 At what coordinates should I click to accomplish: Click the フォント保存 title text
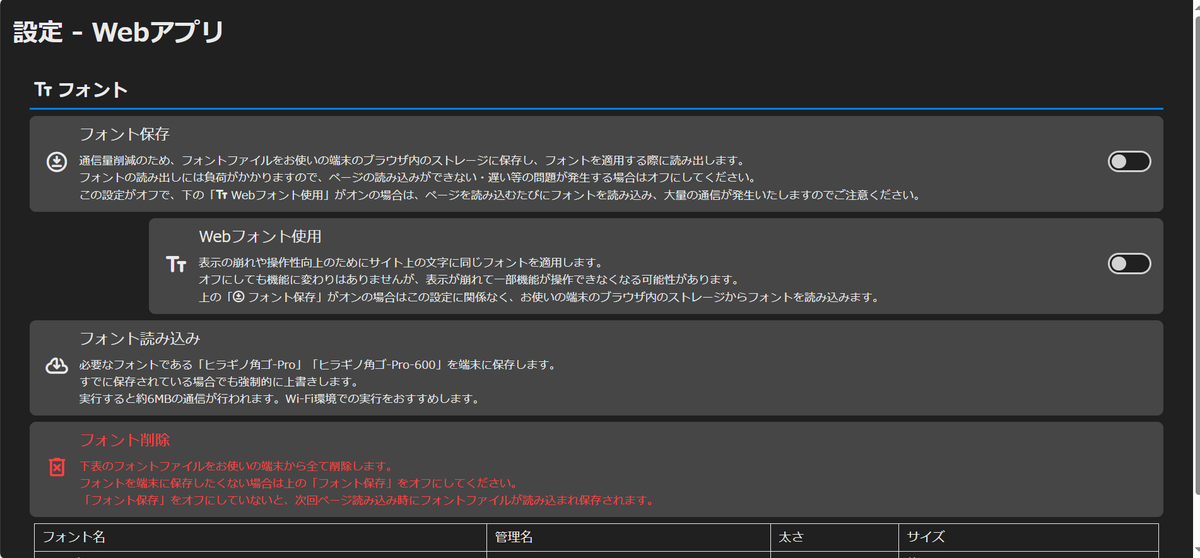[x=125, y=134]
